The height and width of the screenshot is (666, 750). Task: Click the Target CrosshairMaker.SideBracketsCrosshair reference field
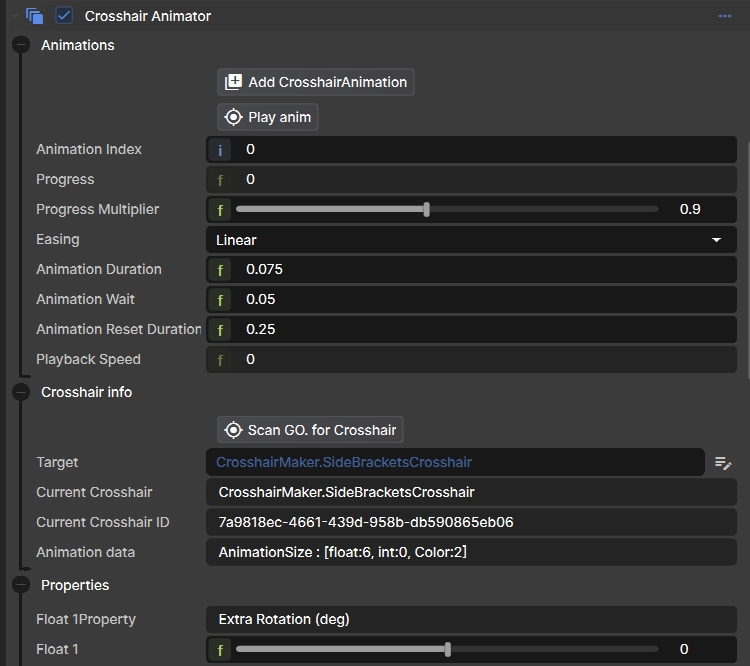pyautogui.click(x=455, y=462)
